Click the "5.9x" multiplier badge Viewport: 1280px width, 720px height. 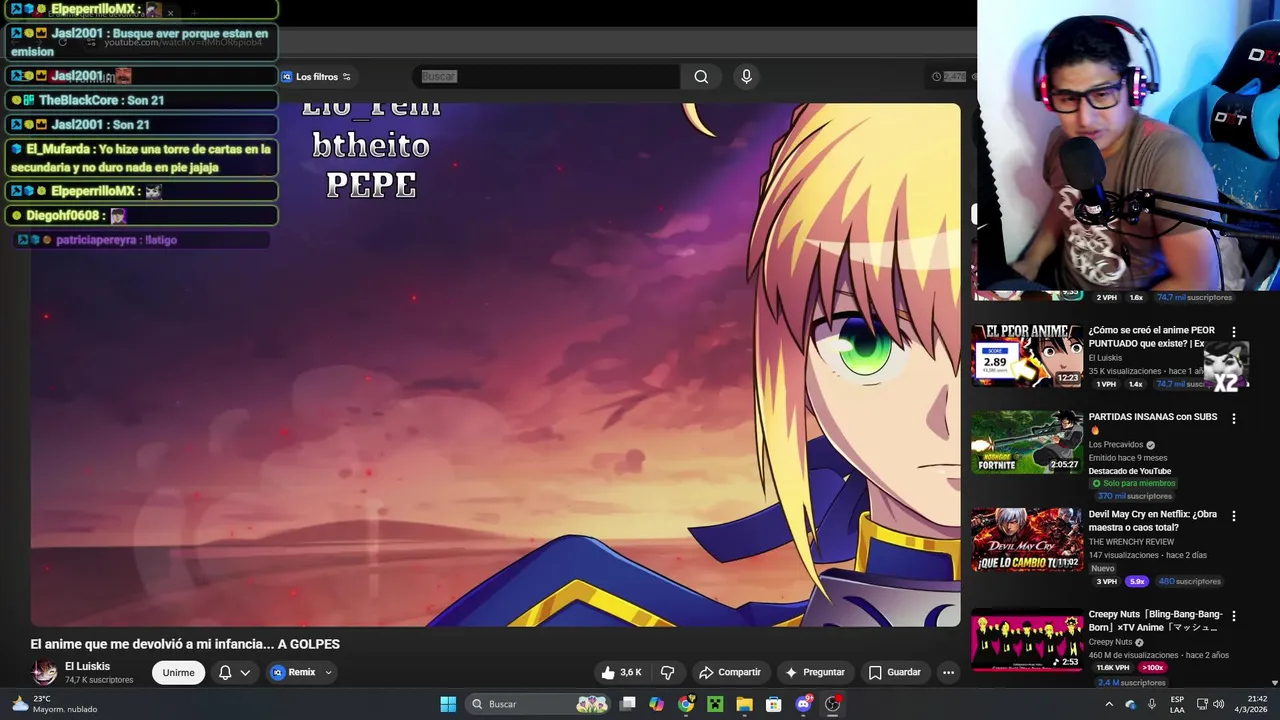(1136, 581)
